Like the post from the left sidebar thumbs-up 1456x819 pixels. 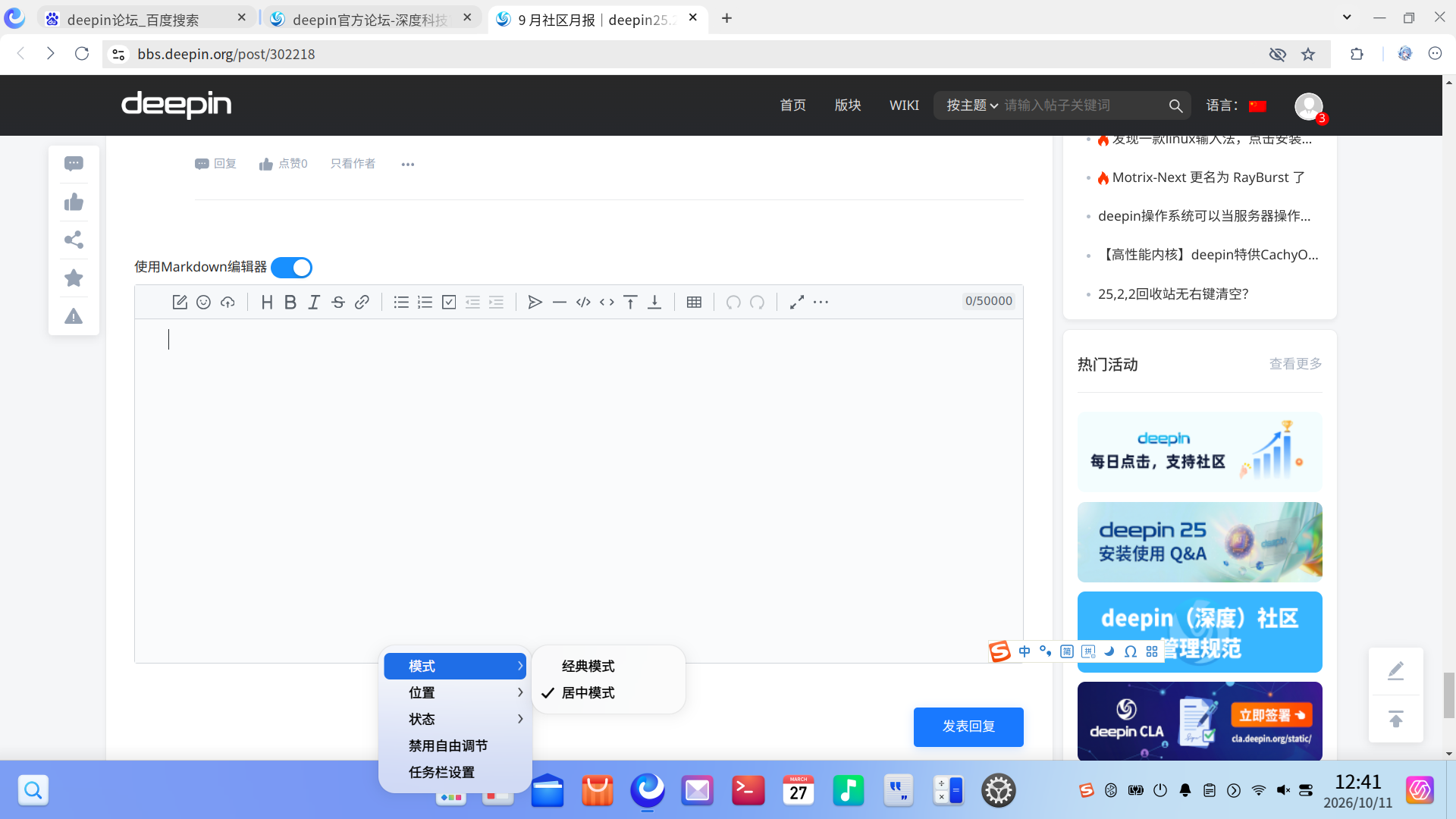tap(74, 202)
